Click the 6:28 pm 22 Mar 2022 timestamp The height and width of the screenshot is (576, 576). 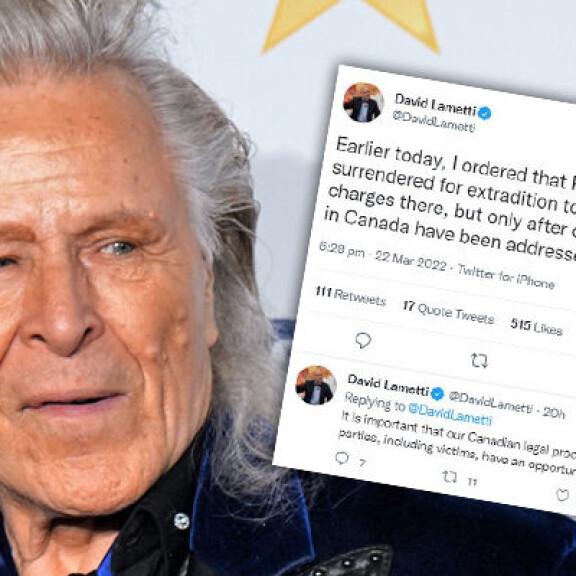coord(383,256)
